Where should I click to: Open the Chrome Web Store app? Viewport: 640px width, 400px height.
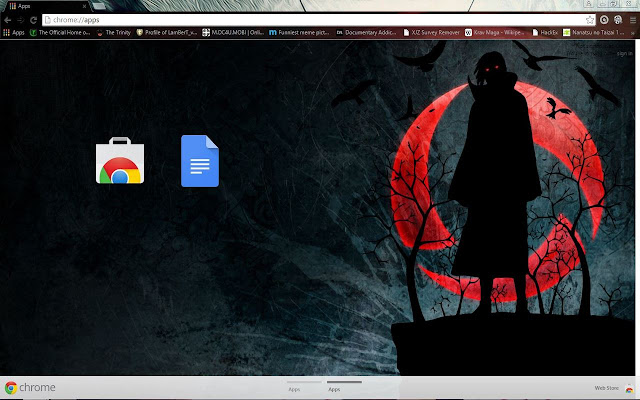pyautogui.click(x=120, y=160)
